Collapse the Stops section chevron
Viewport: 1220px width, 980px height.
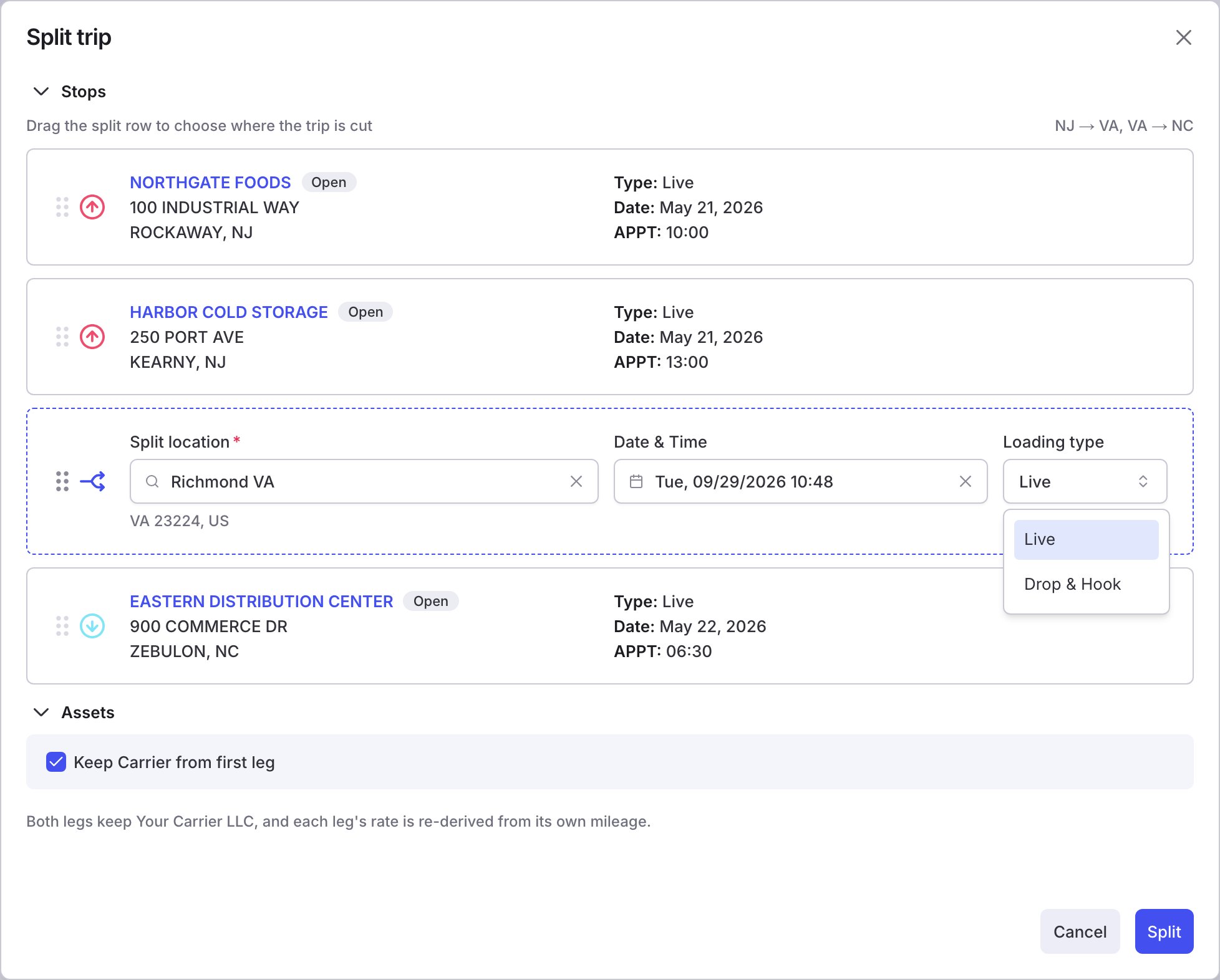(41, 92)
